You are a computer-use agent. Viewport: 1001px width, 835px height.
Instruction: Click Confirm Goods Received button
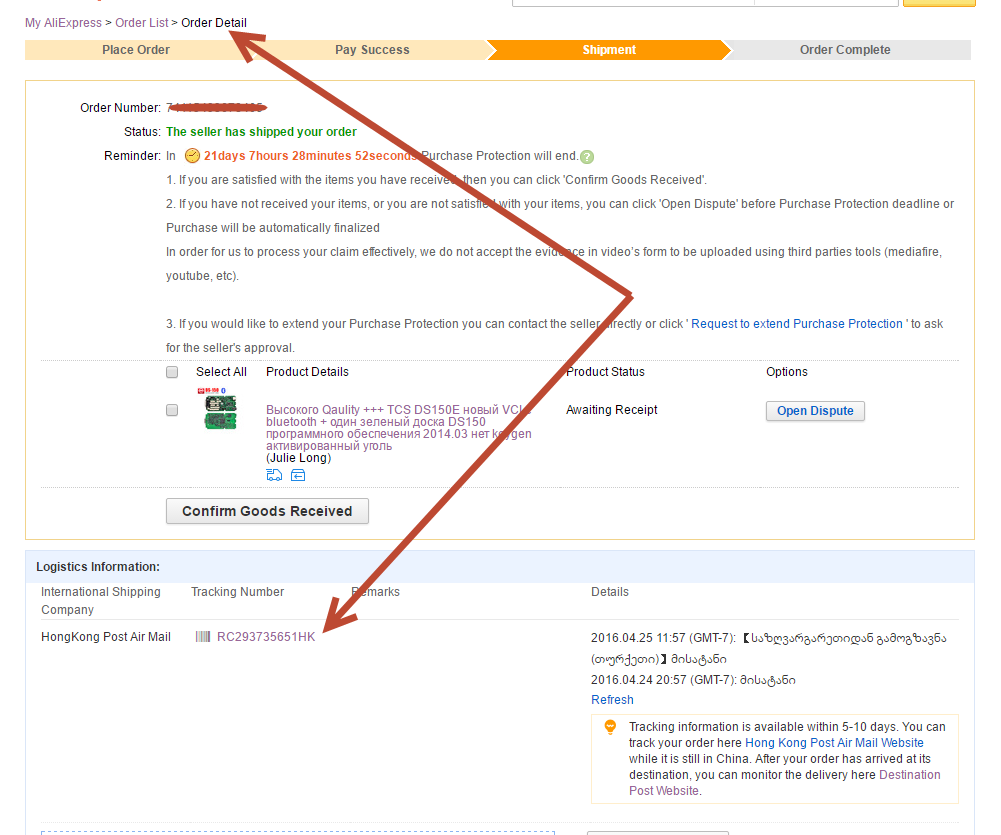pyautogui.click(x=267, y=511)
